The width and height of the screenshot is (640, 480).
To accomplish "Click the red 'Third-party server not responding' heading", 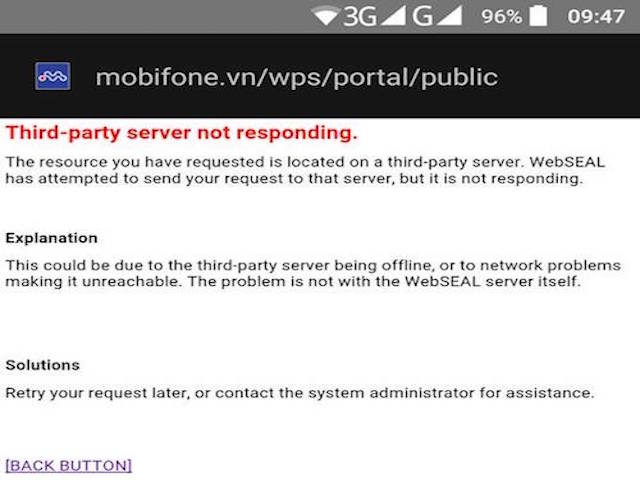I will pos(181,132).
